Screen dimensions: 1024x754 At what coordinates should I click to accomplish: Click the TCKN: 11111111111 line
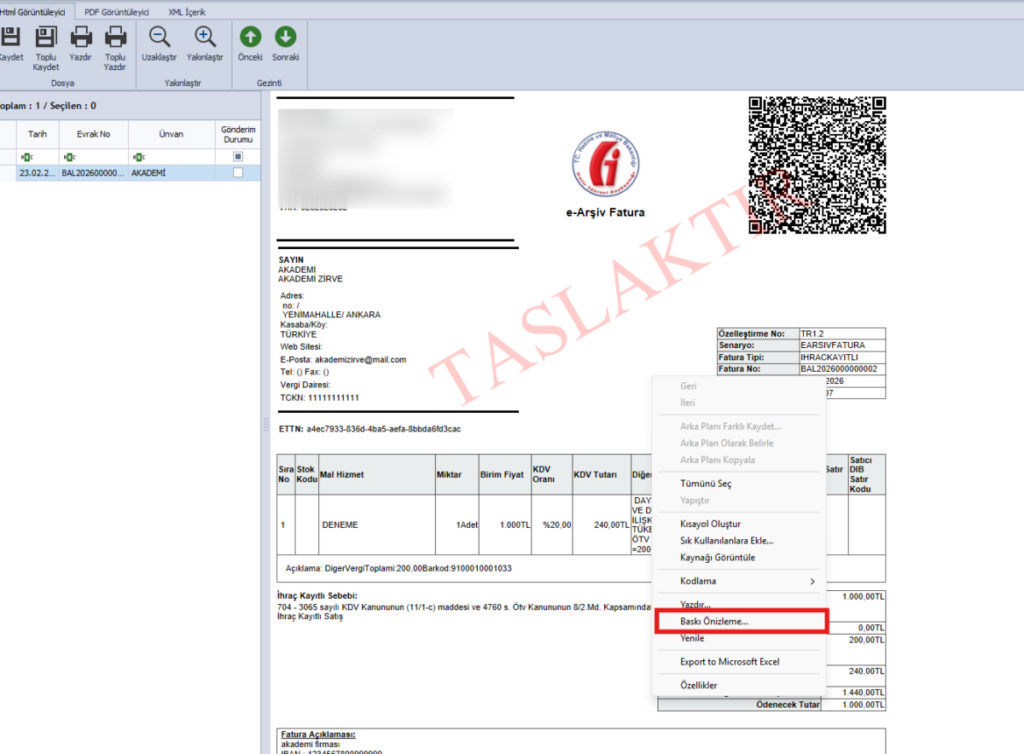pos(319,398)
